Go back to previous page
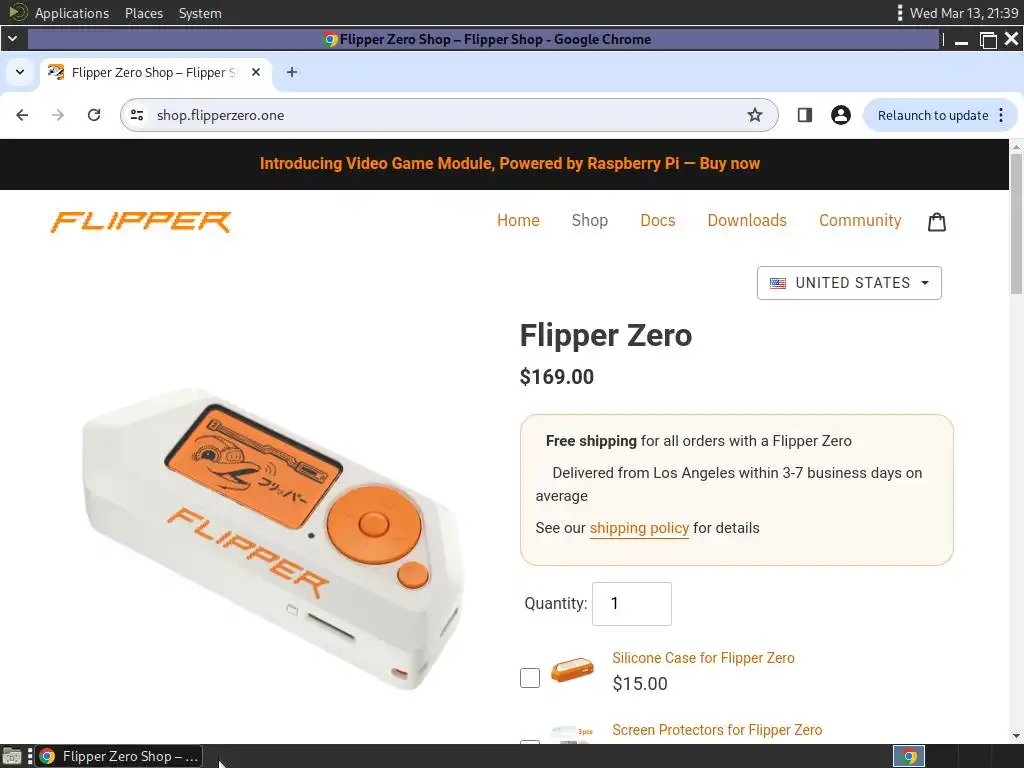1024x768 pixels. 22,116
